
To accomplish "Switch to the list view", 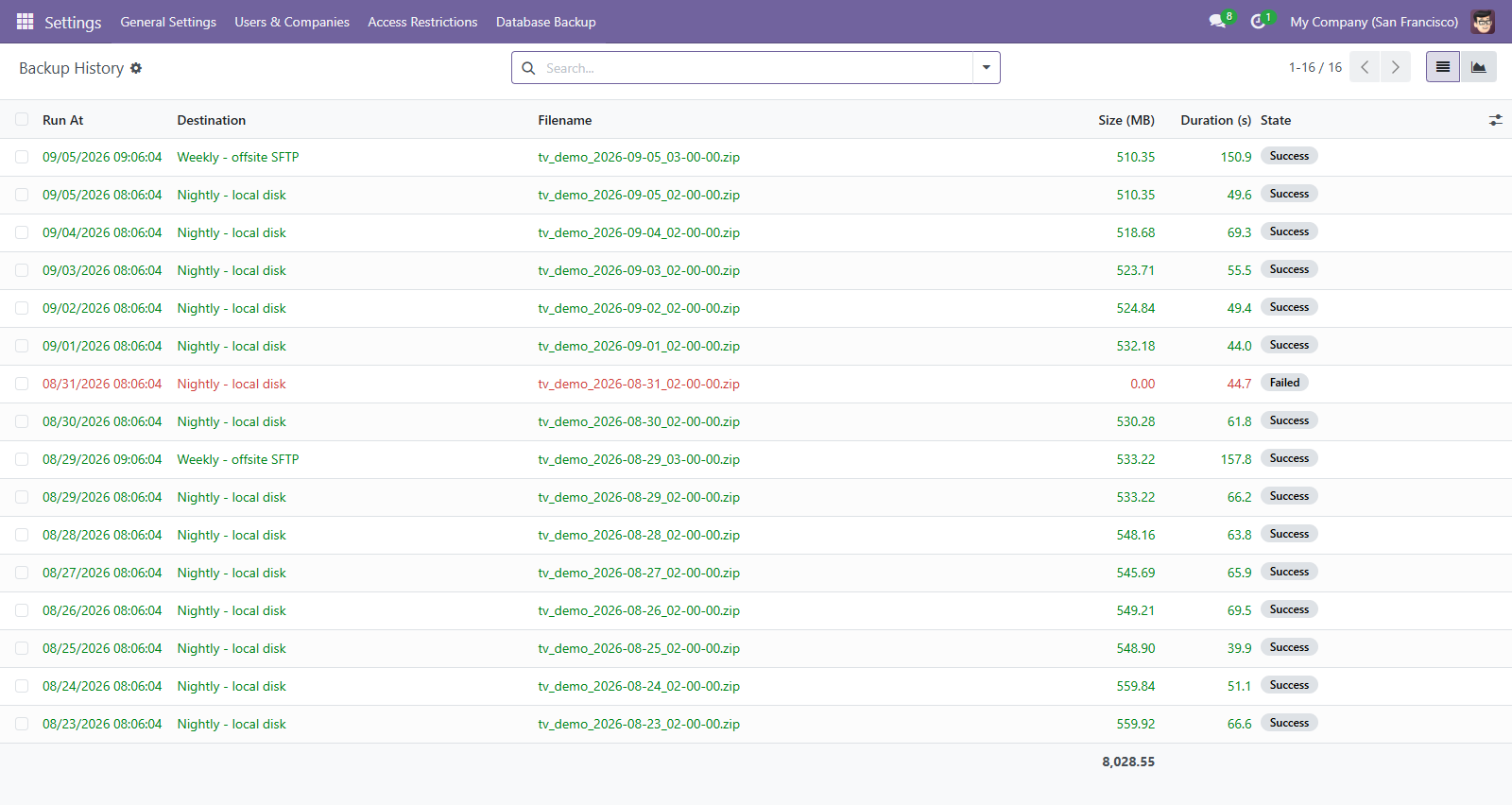I will [x=1443, y=67].
